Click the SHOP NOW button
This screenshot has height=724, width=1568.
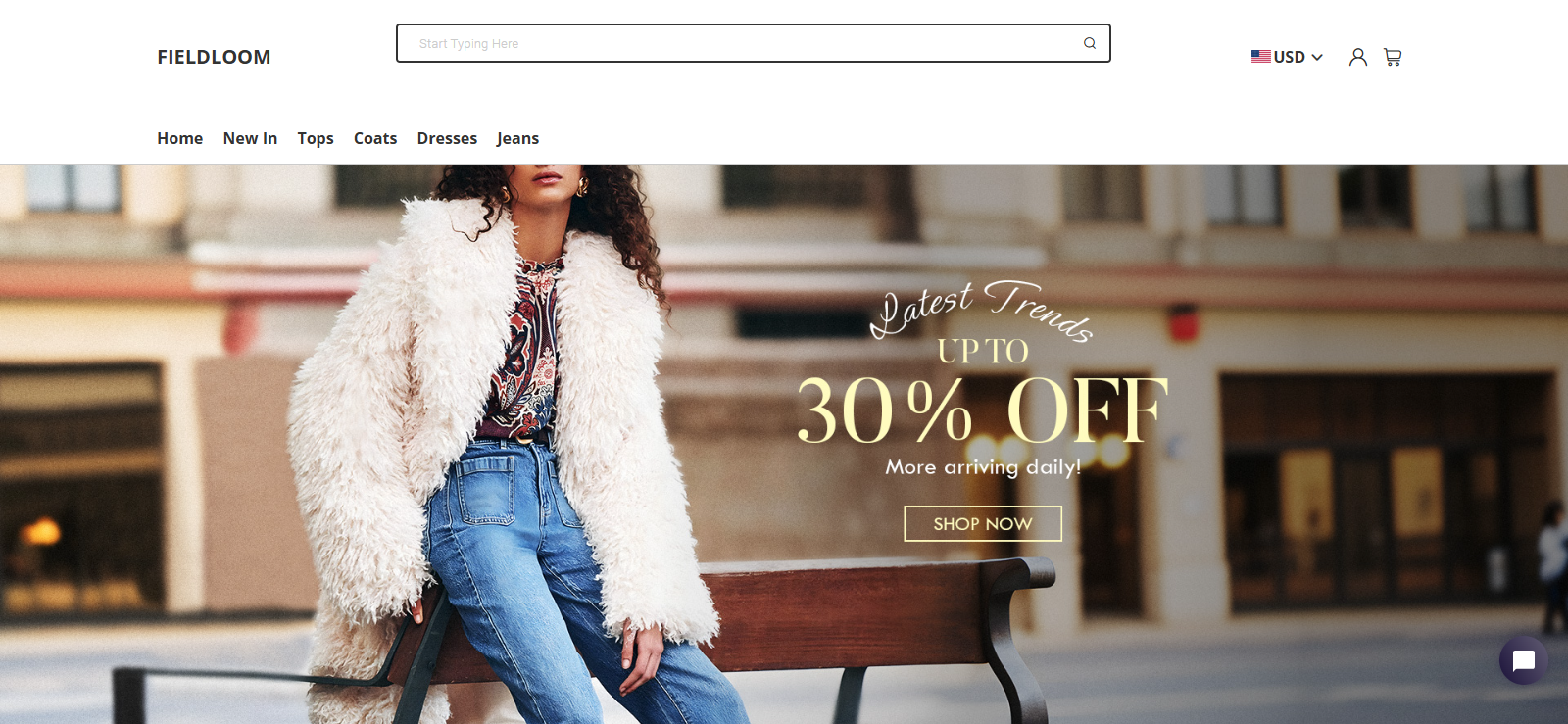[x=983, y=523]
